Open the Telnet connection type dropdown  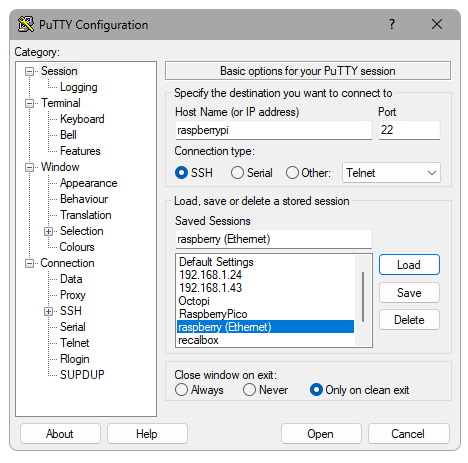click(x=391, y=173)
